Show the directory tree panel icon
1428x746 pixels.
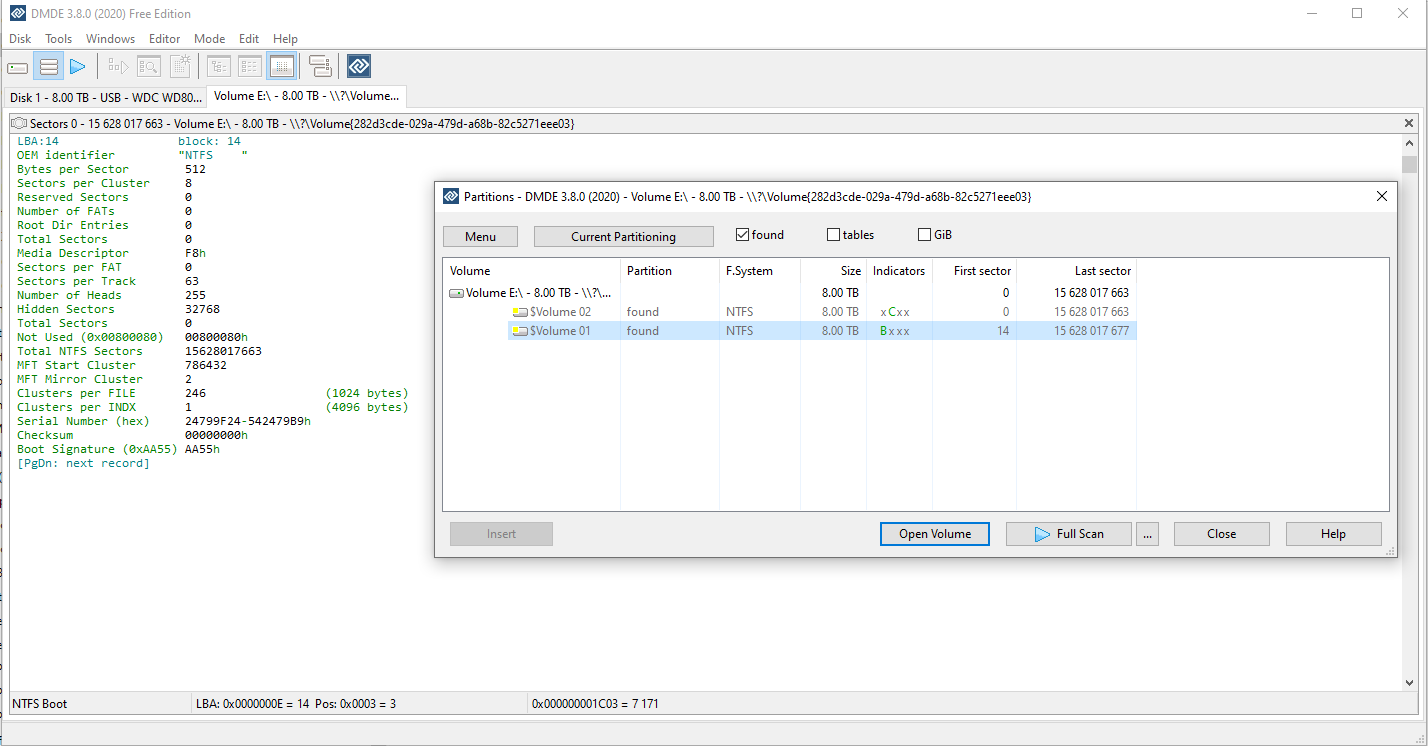coord(219,67)
